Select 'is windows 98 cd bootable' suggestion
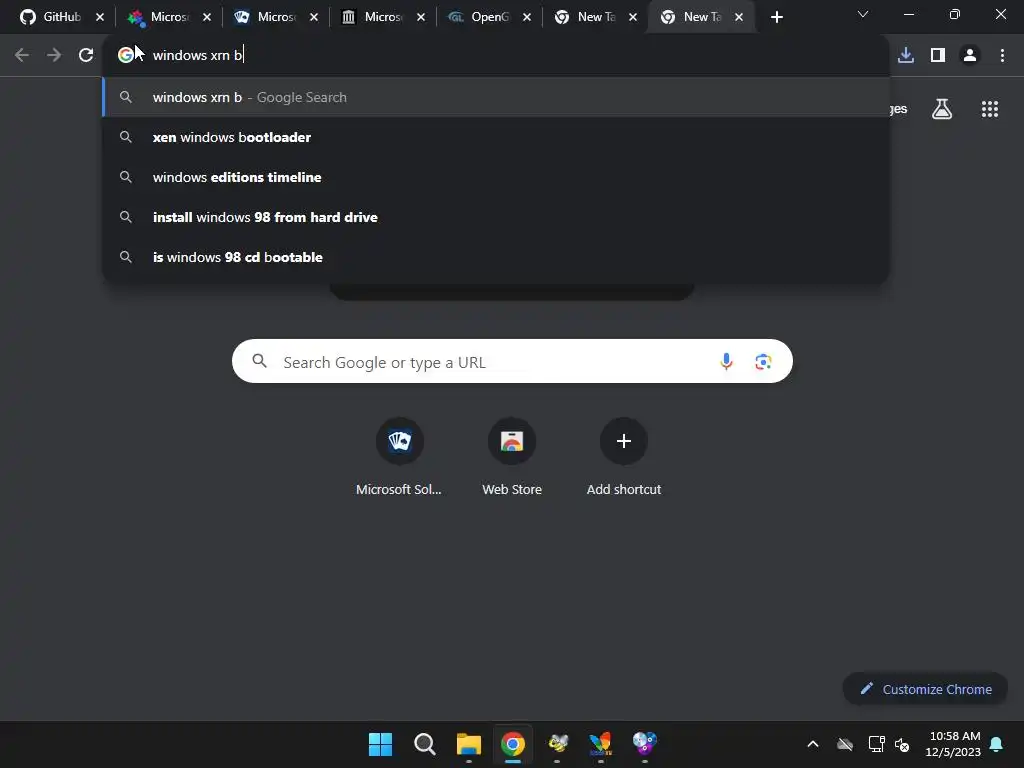Viewport: 1024px width, 768px height. tap(496, 257)
